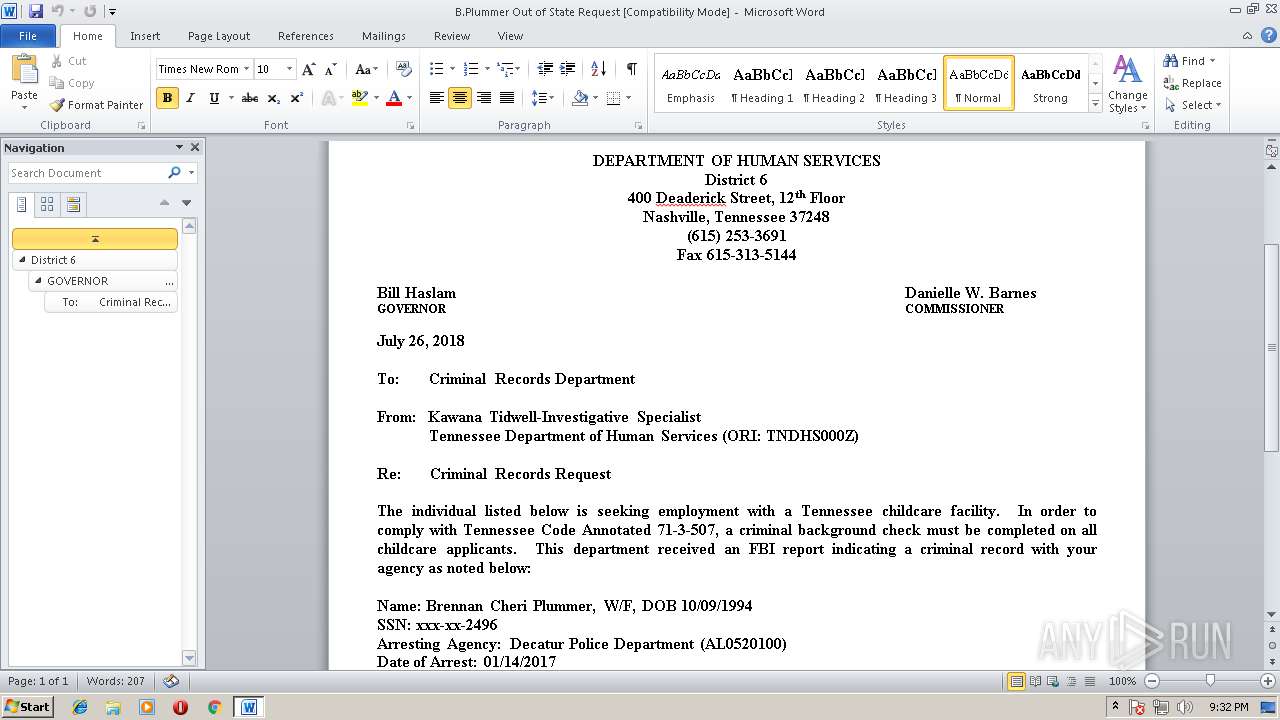The height and width of the screenshot is (720, 1280).
Task: Click the Cut scissors icon
Action: click(58, 61)
